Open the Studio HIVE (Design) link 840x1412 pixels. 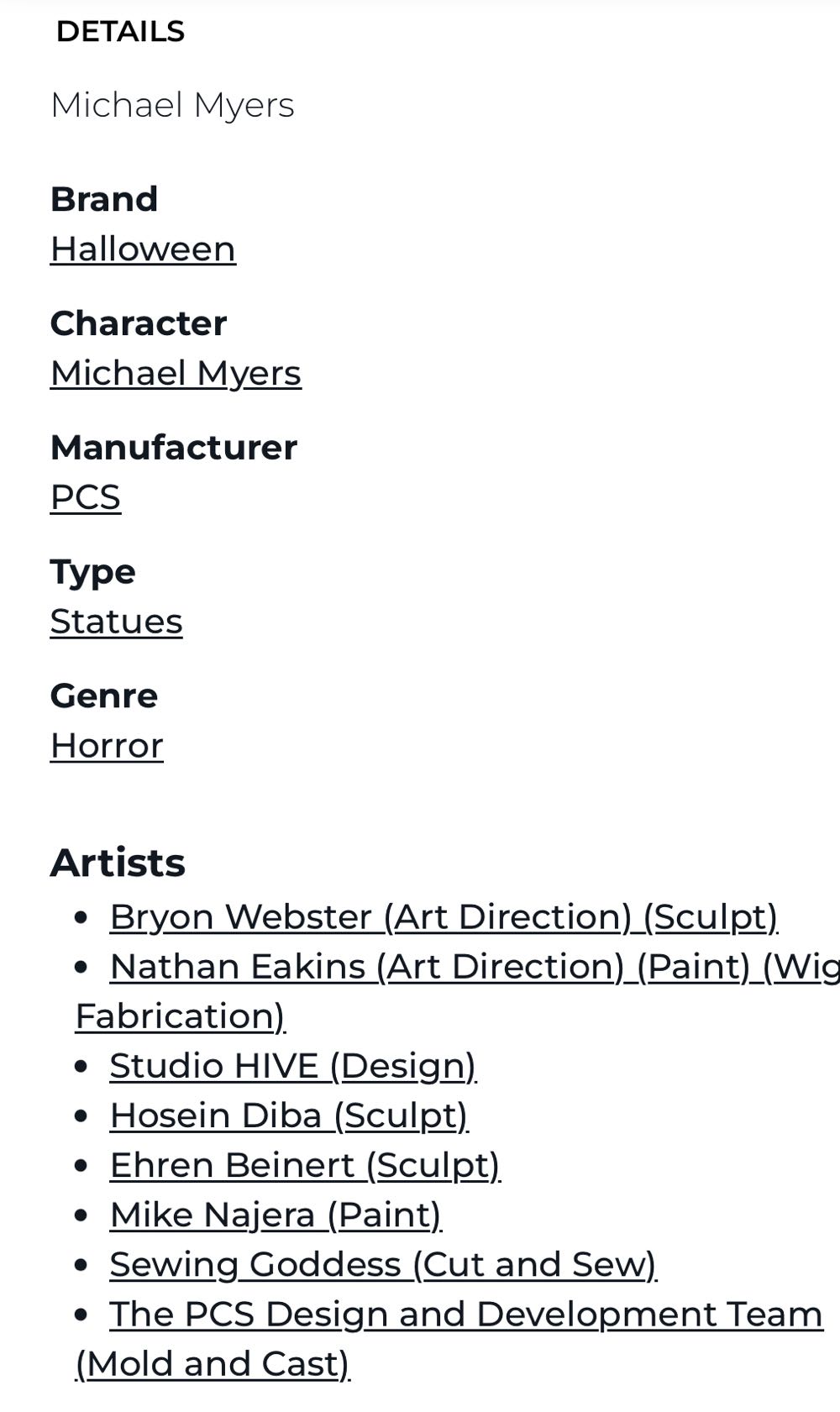coord(292,1067)
